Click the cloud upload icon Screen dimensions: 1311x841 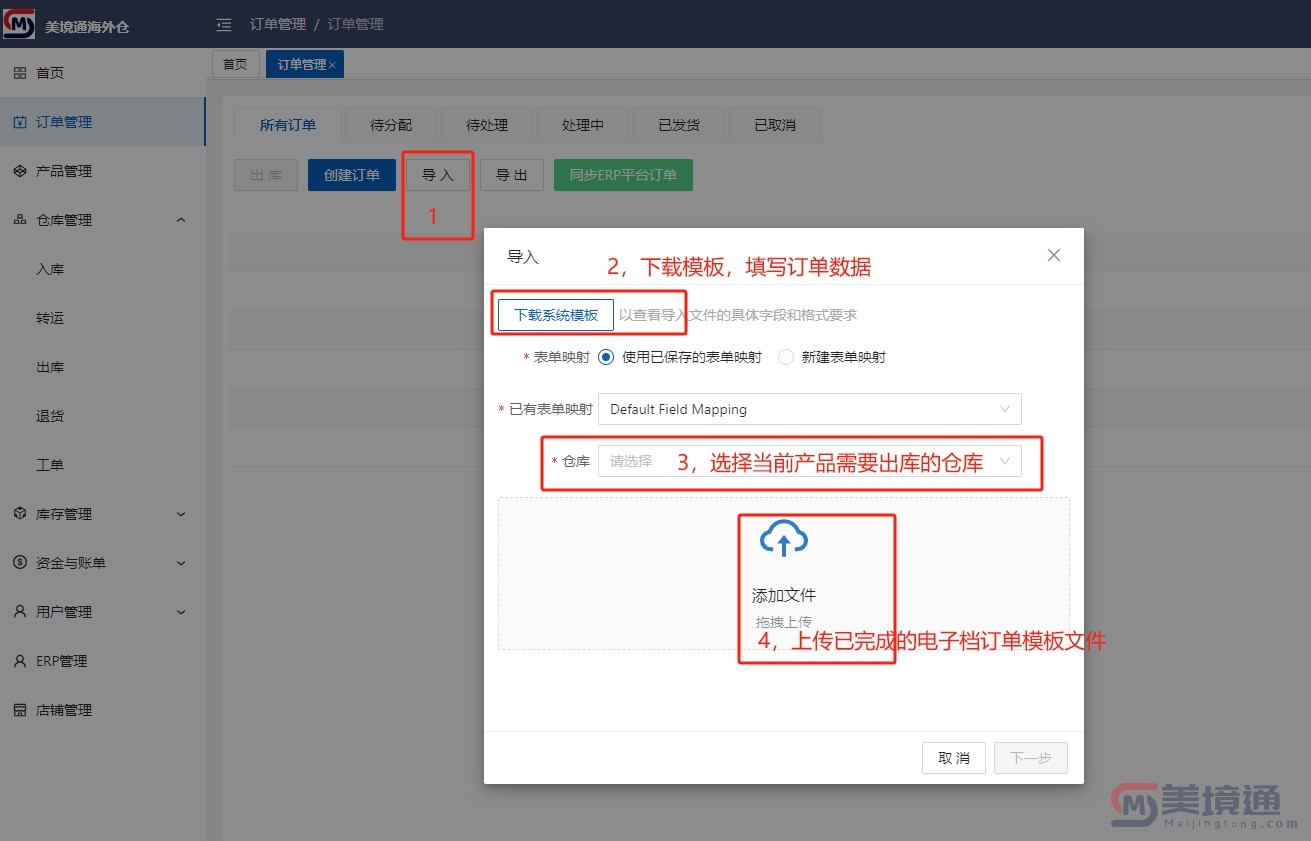pyautogui.click(x=784, y=539)
